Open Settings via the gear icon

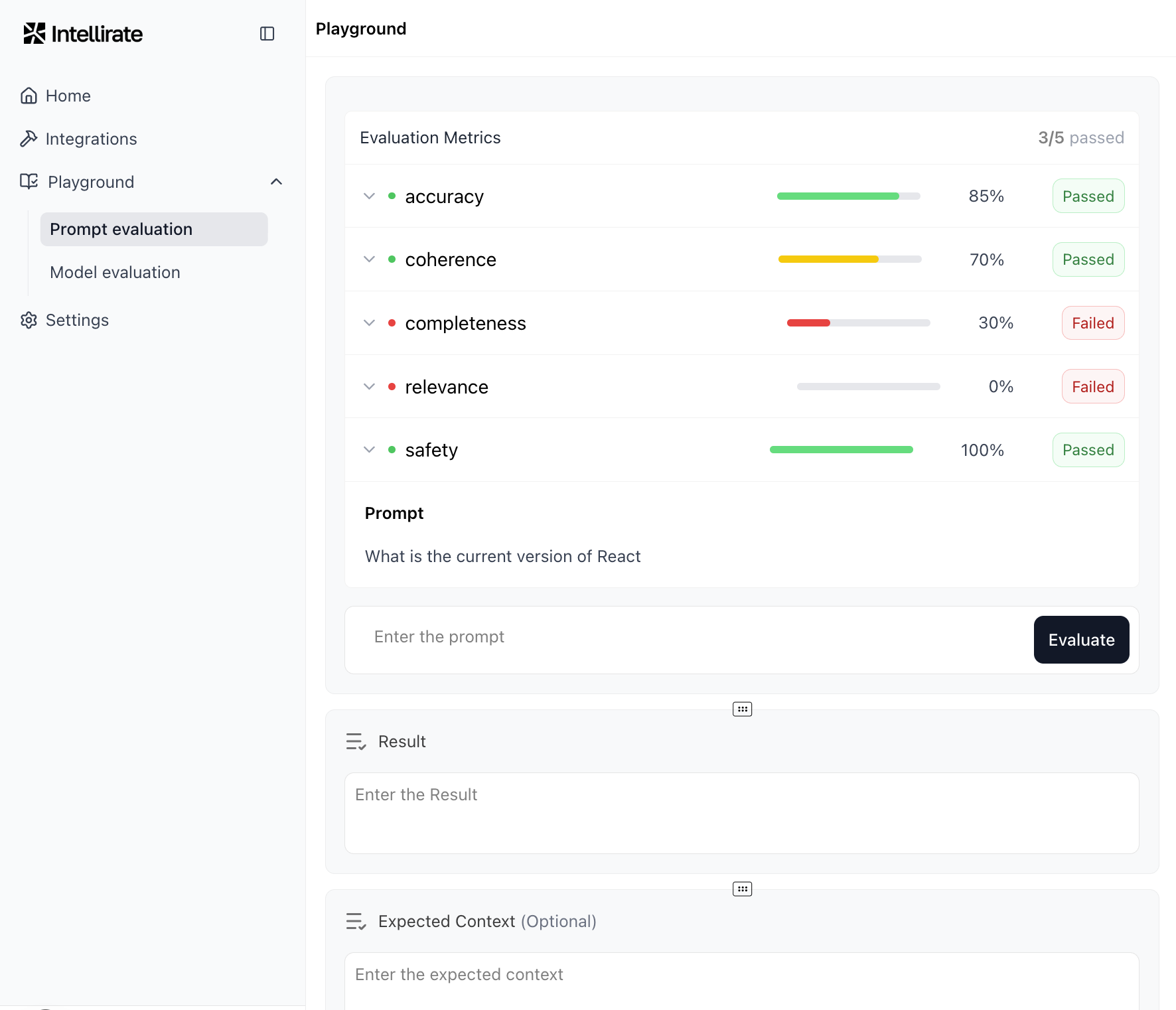point(29,320)
